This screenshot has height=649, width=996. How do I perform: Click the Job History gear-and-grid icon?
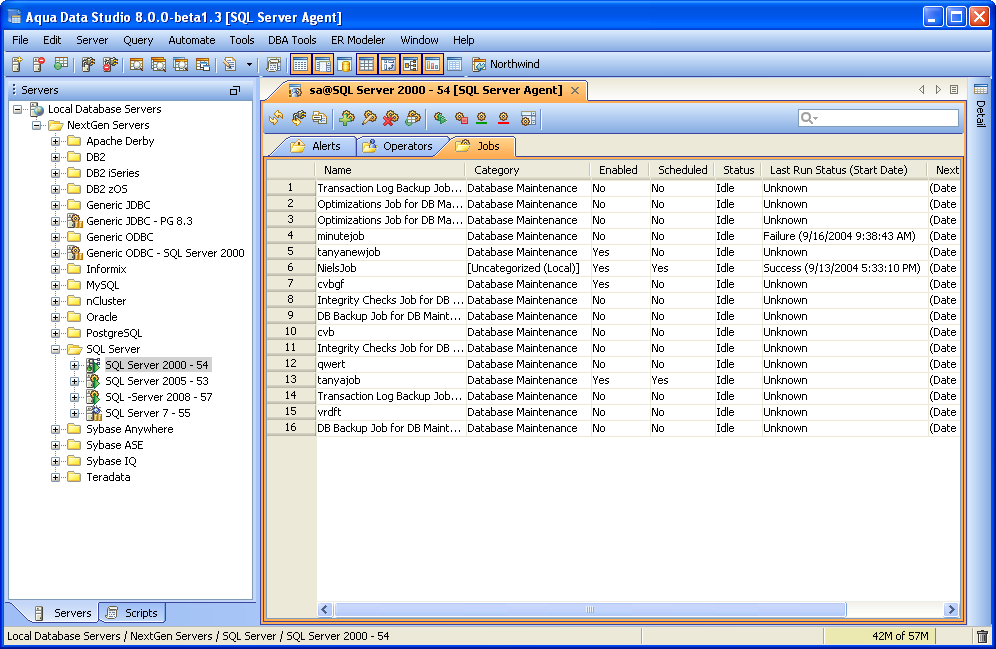pos(413,118)
